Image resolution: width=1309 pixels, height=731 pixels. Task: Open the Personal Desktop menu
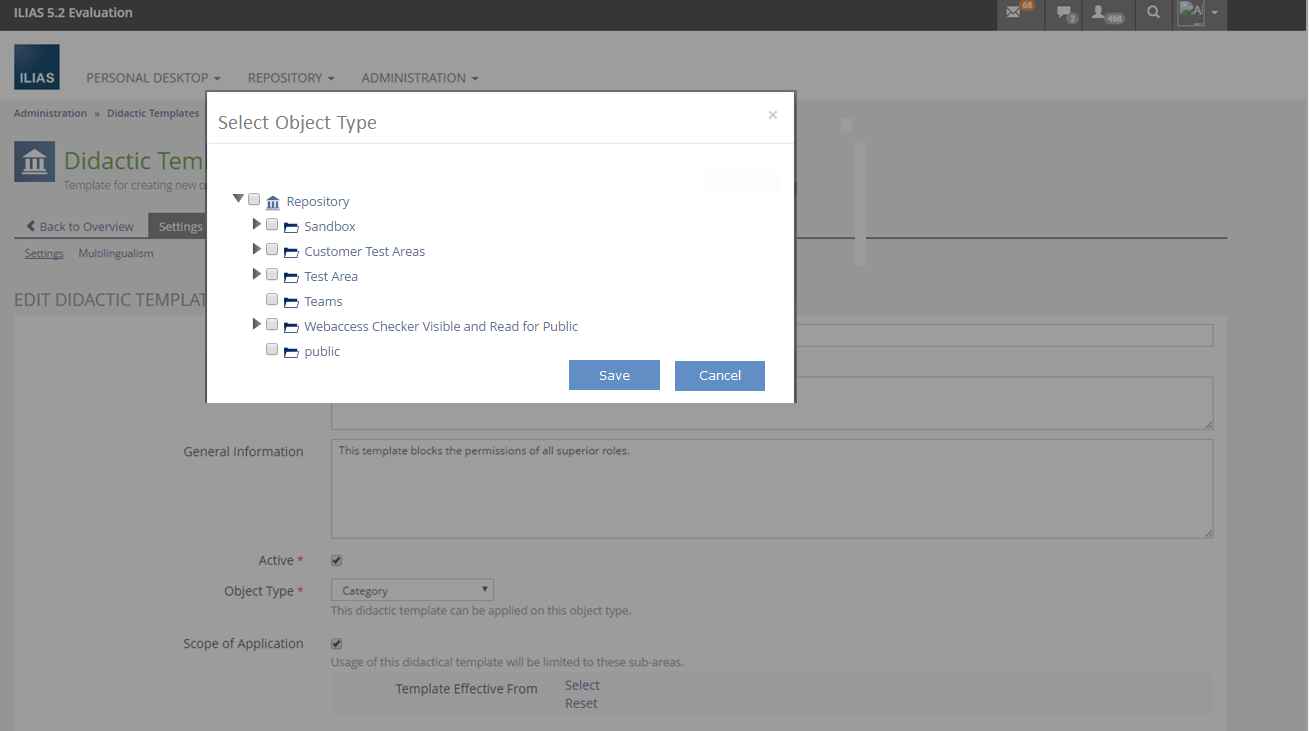(x=153, y=78)
